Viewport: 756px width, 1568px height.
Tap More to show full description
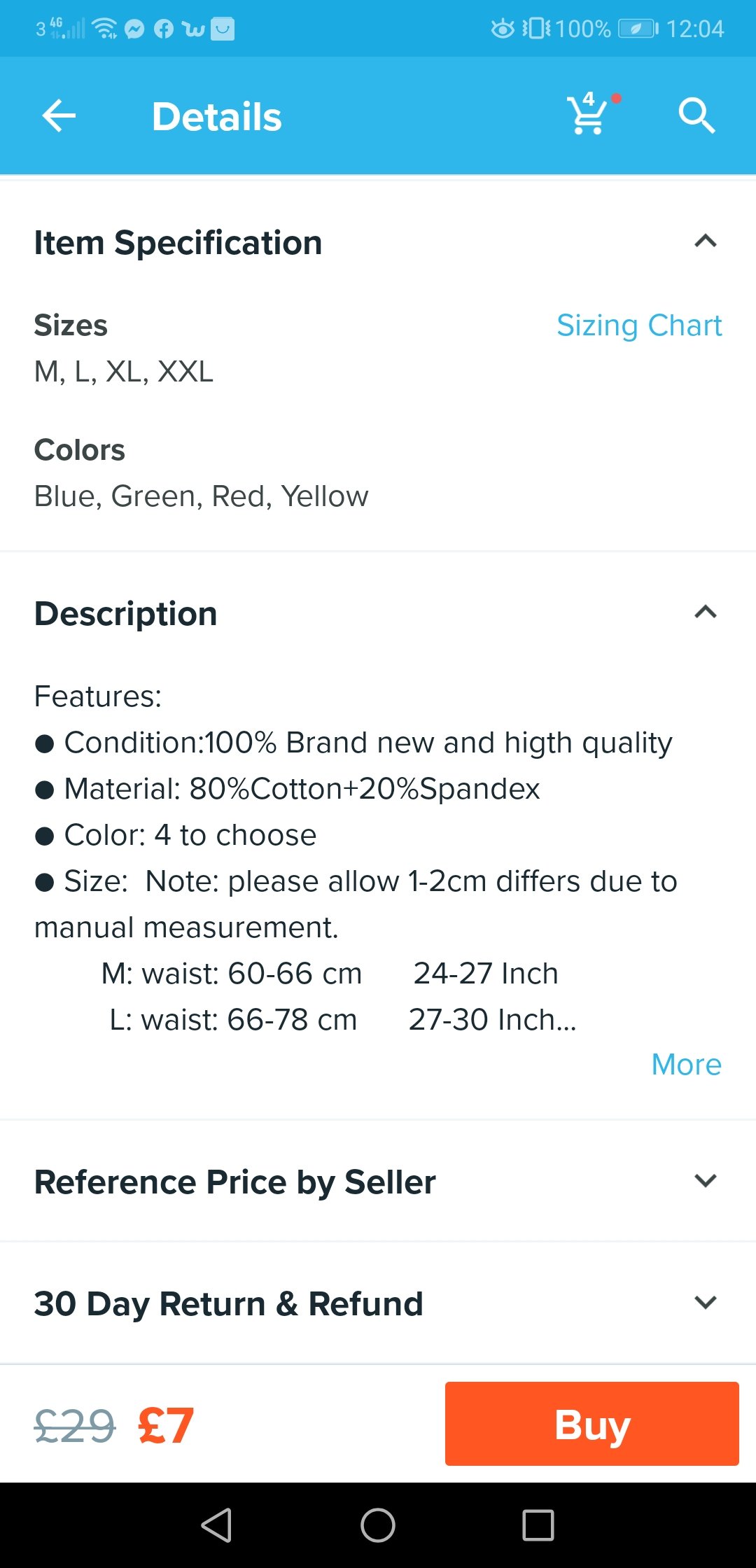coord(685,1065)
